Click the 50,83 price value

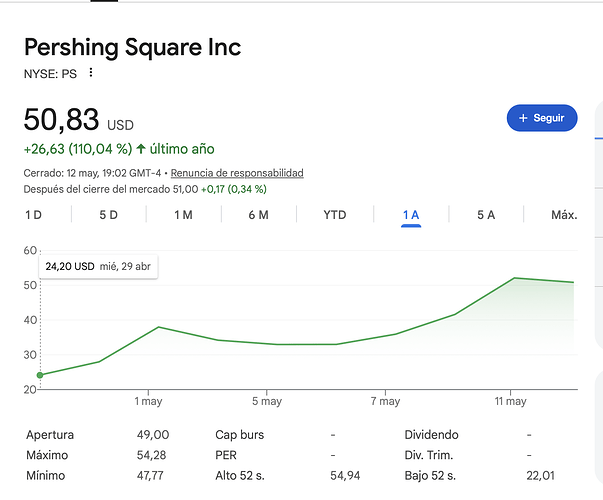(62, 120)
